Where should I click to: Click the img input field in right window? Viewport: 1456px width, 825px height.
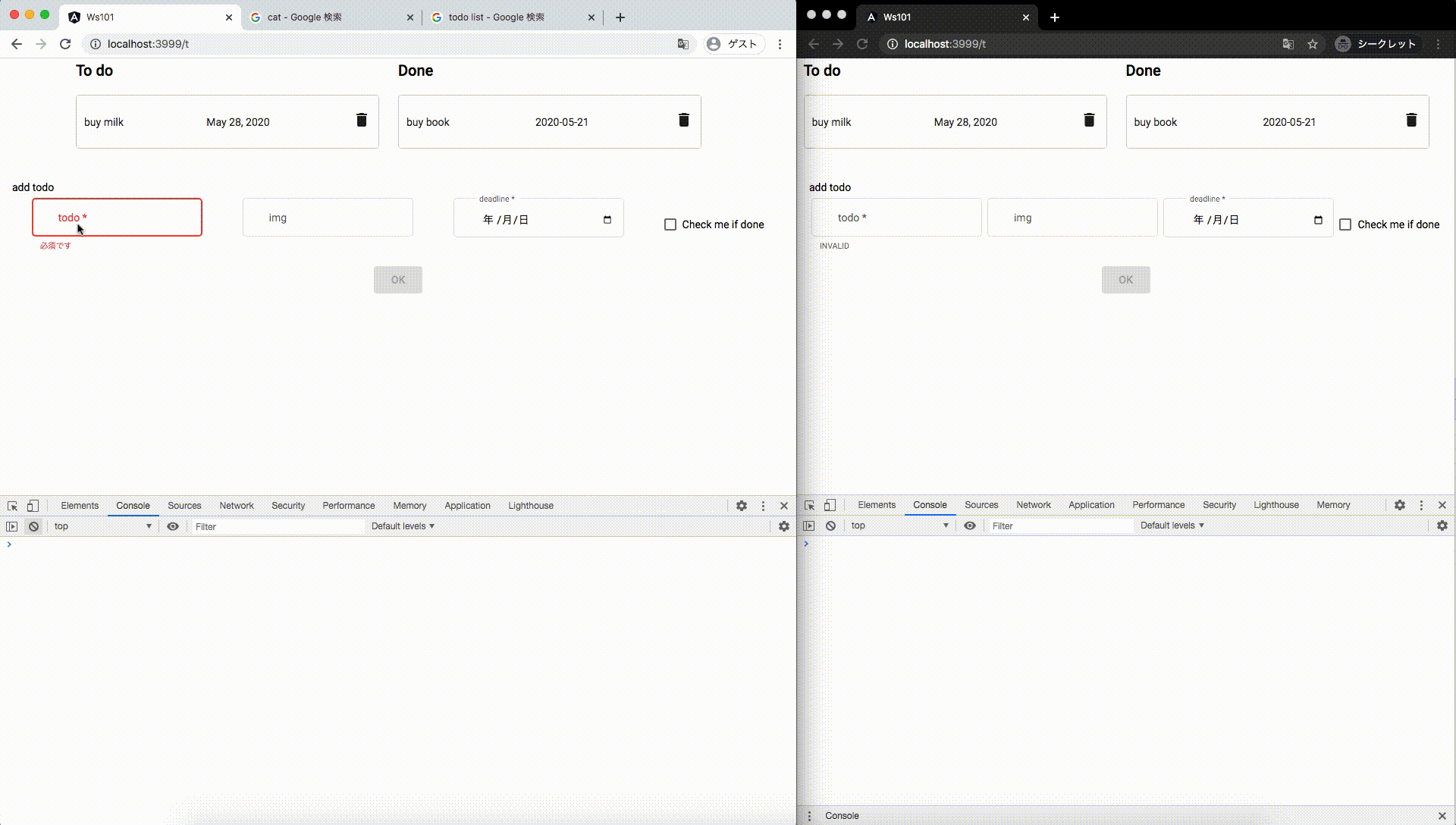point(1072,218)
